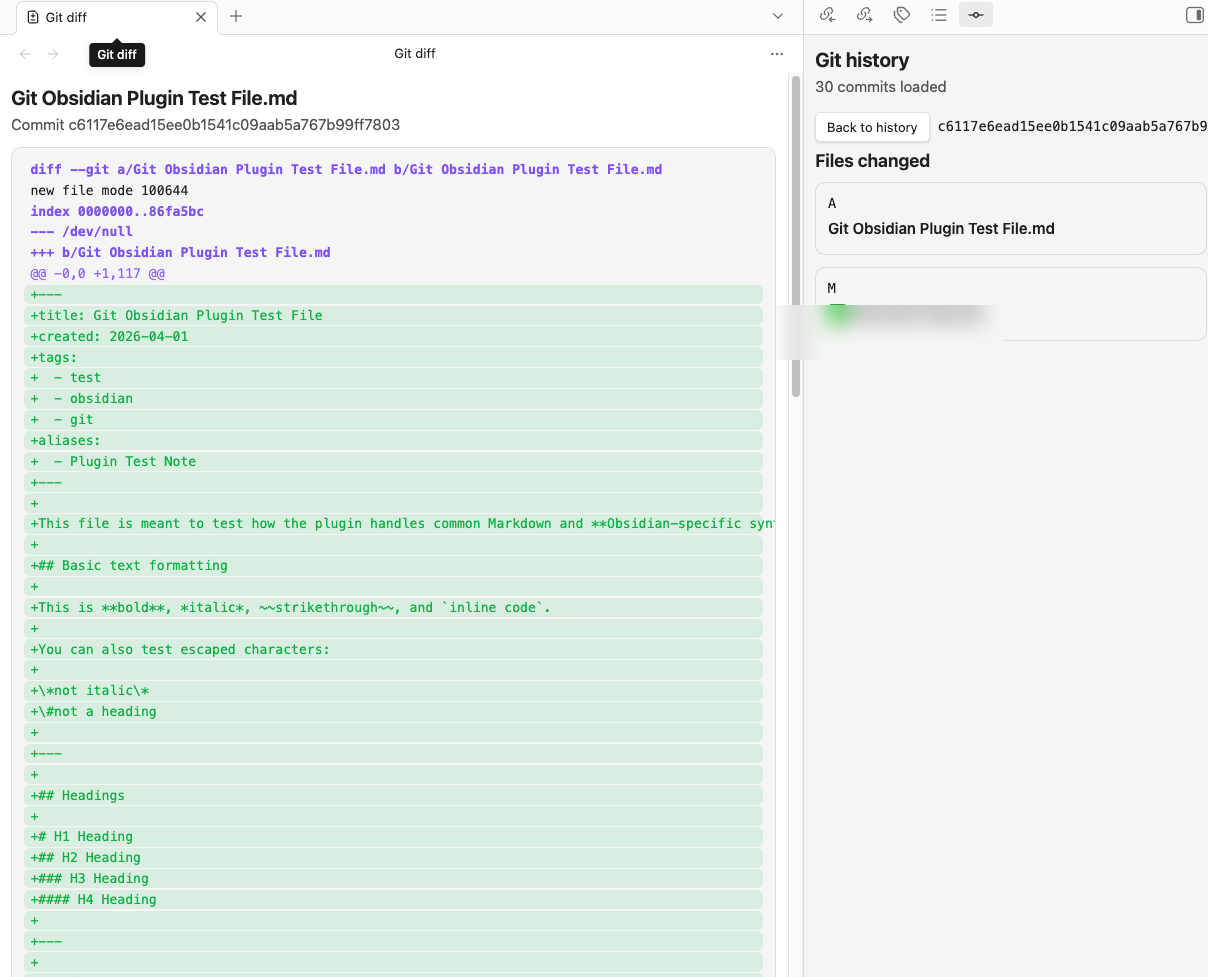Viewport: 1208px width, 977px height.
Task: Click the Commit c6117e6ead15 subtitle line
Action: (x=205, y=125)
